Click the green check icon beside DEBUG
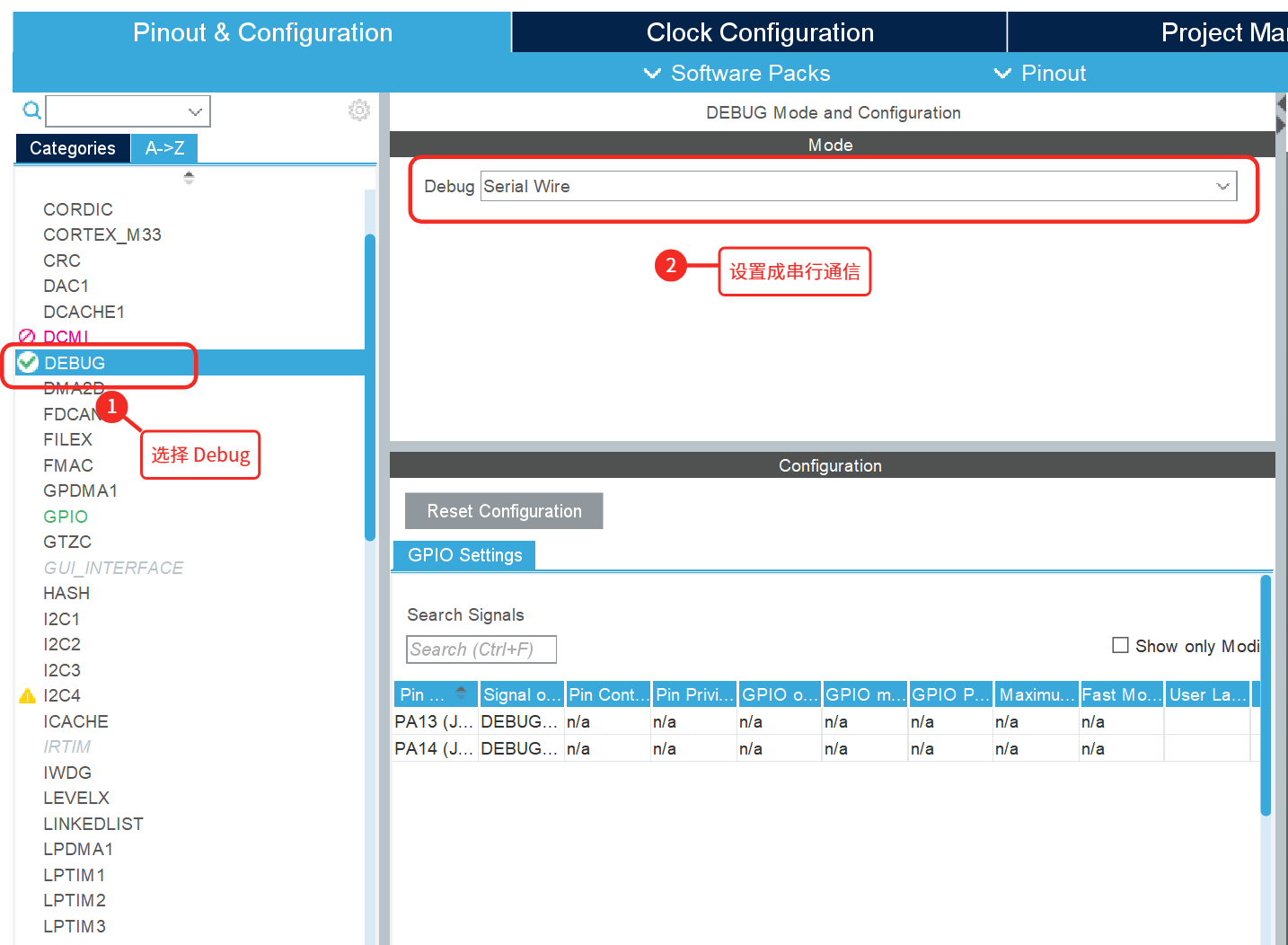Viewport: 1288px width, 945px height. (x=28, y=362)
